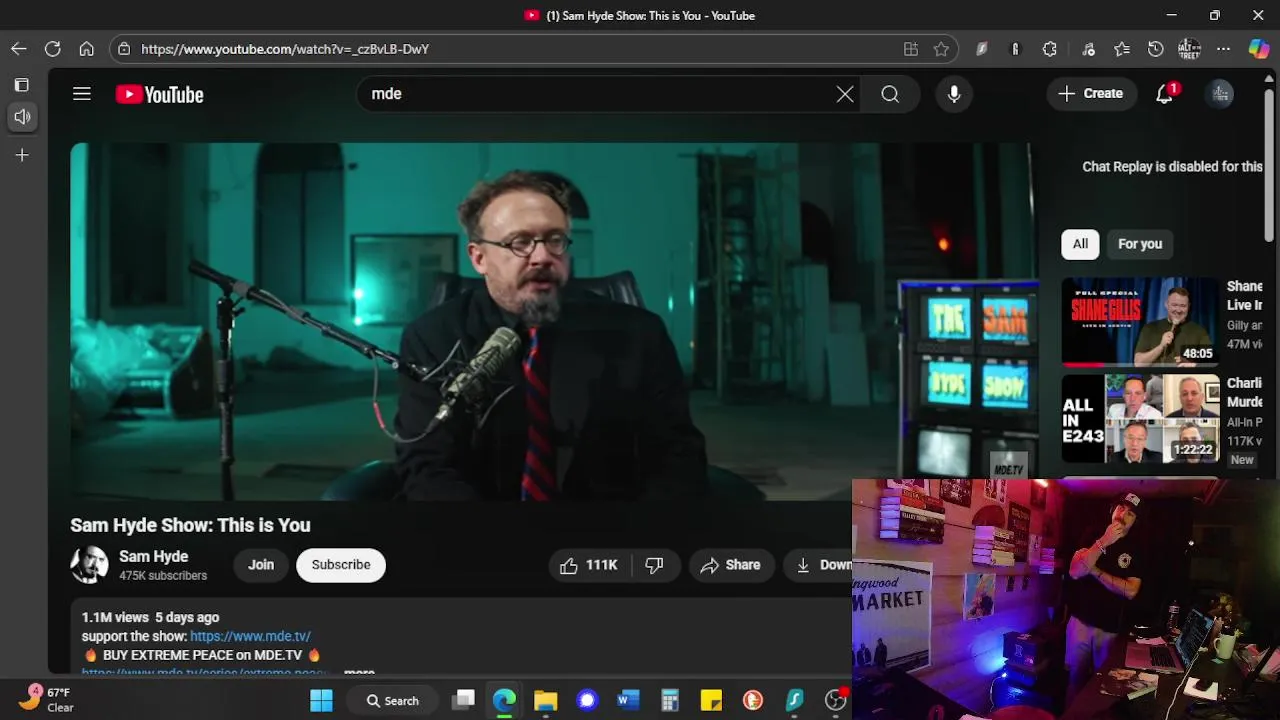The image size is (1280, 720).
Task: Add new tab with plus icon
Action: click(x=22, y=155)
